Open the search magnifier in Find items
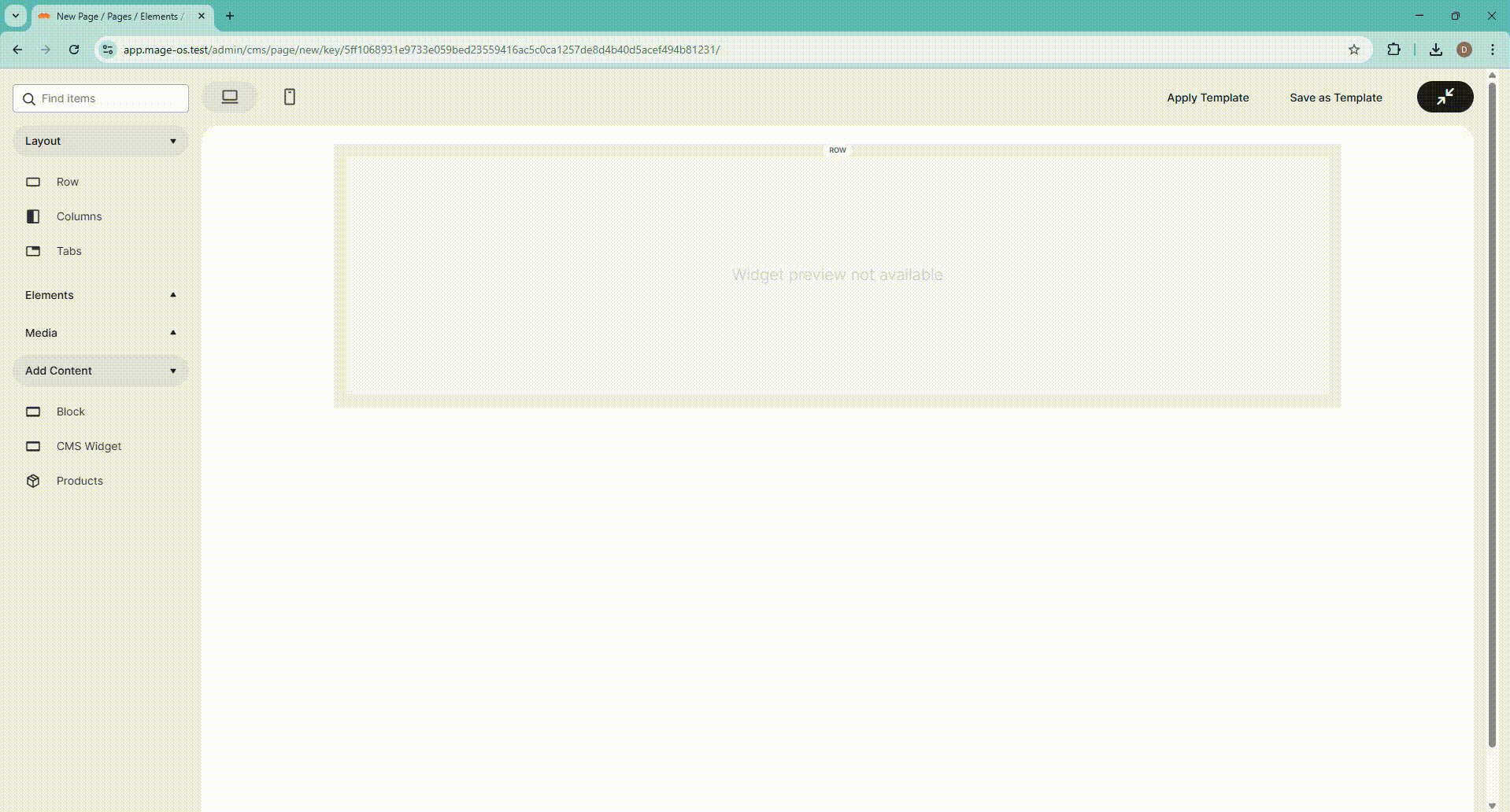 [30, 98]
